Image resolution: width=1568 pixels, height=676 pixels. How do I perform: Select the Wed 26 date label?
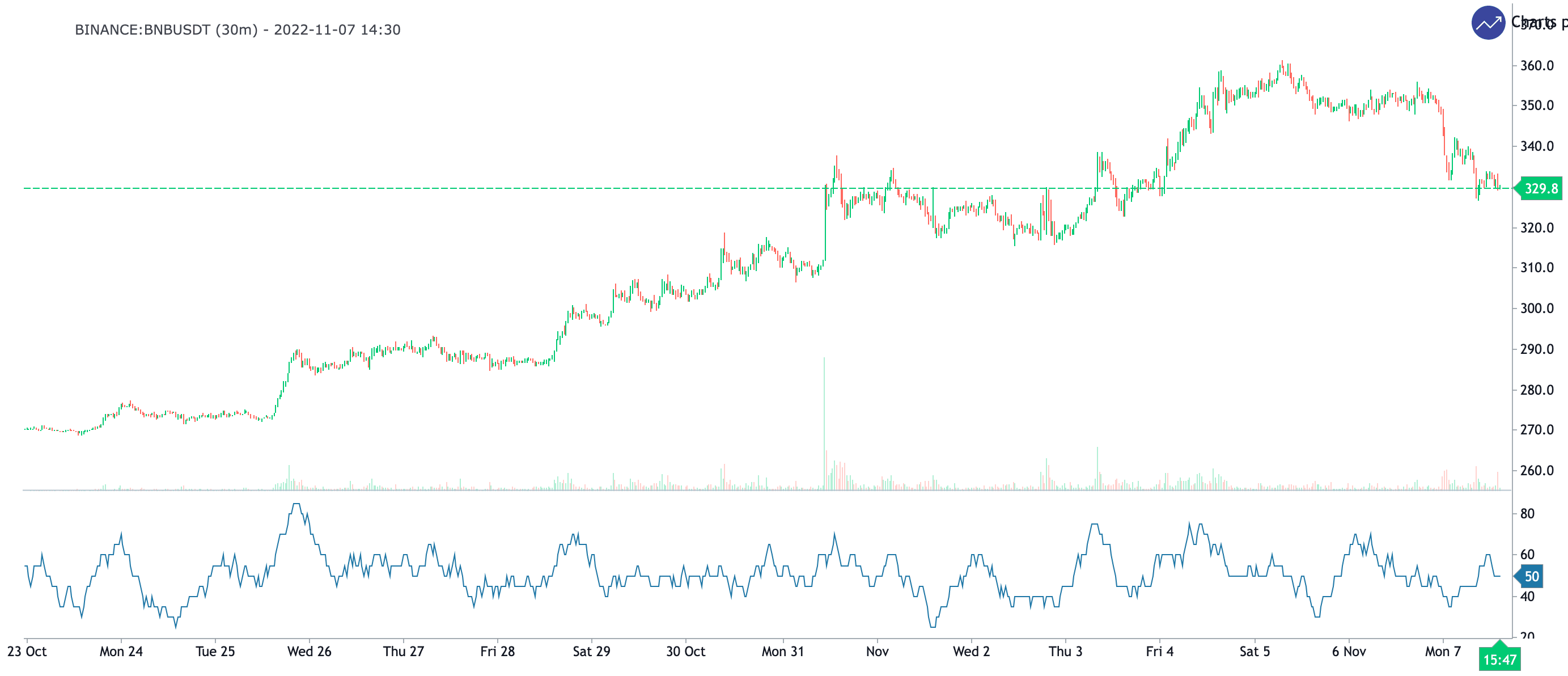(x=309, y=652)
